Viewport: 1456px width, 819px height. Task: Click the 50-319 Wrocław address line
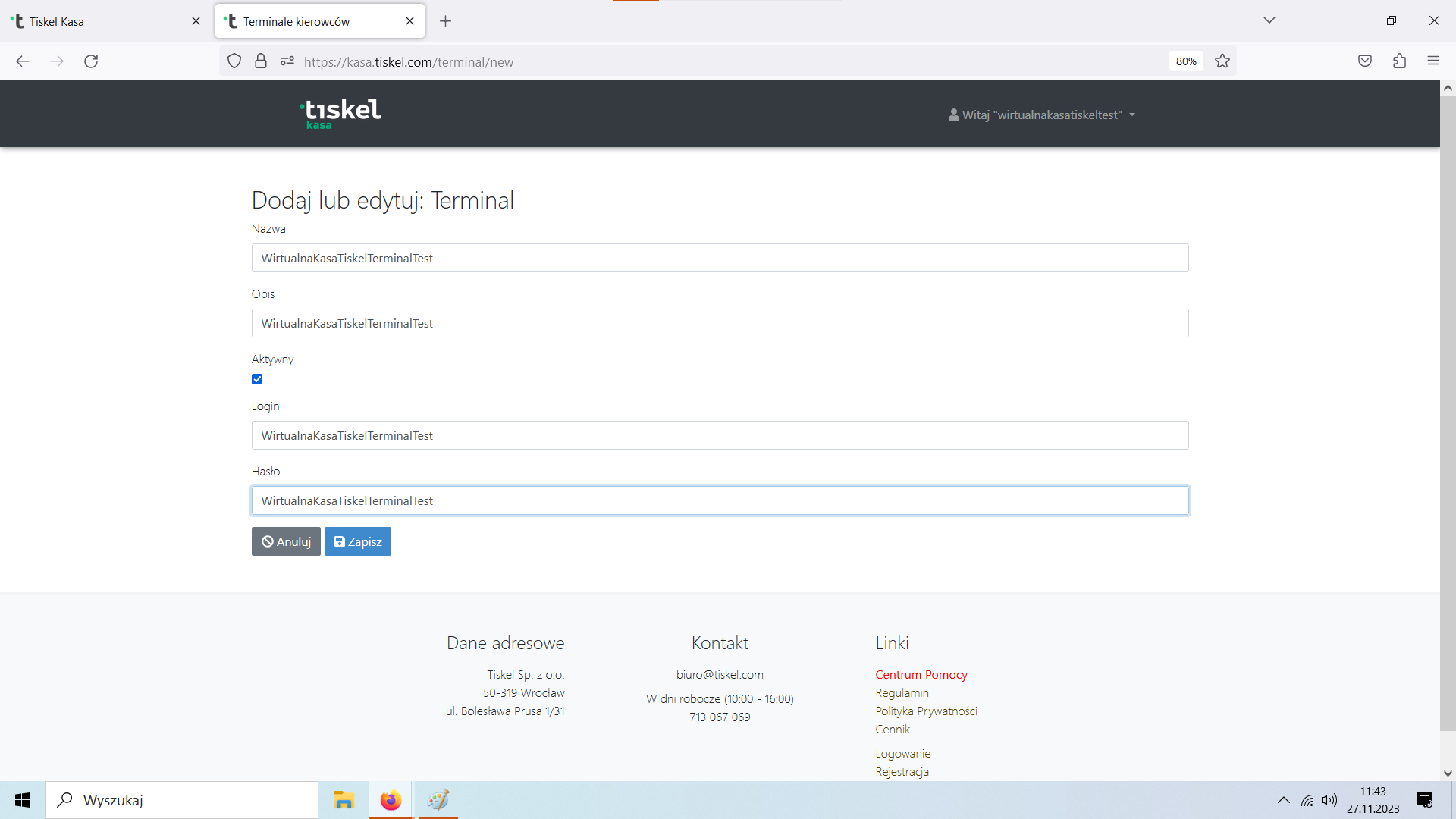[523, 693]
